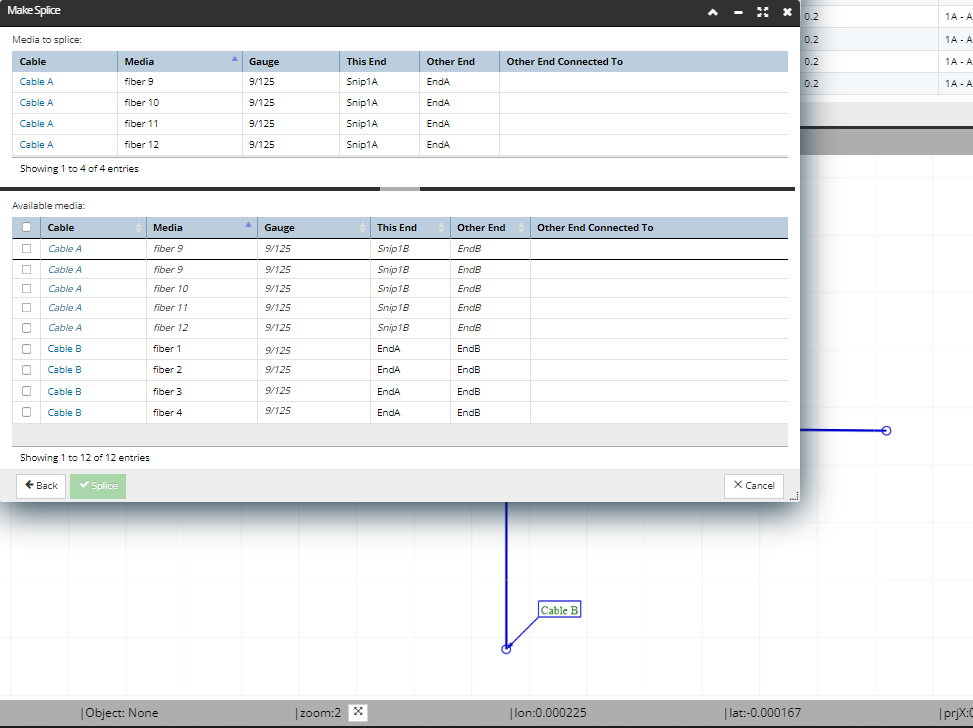The width and height of the screenshot is (973, 728).
Task: Cancel the Make Splice dialog
Action: point(754,486)
